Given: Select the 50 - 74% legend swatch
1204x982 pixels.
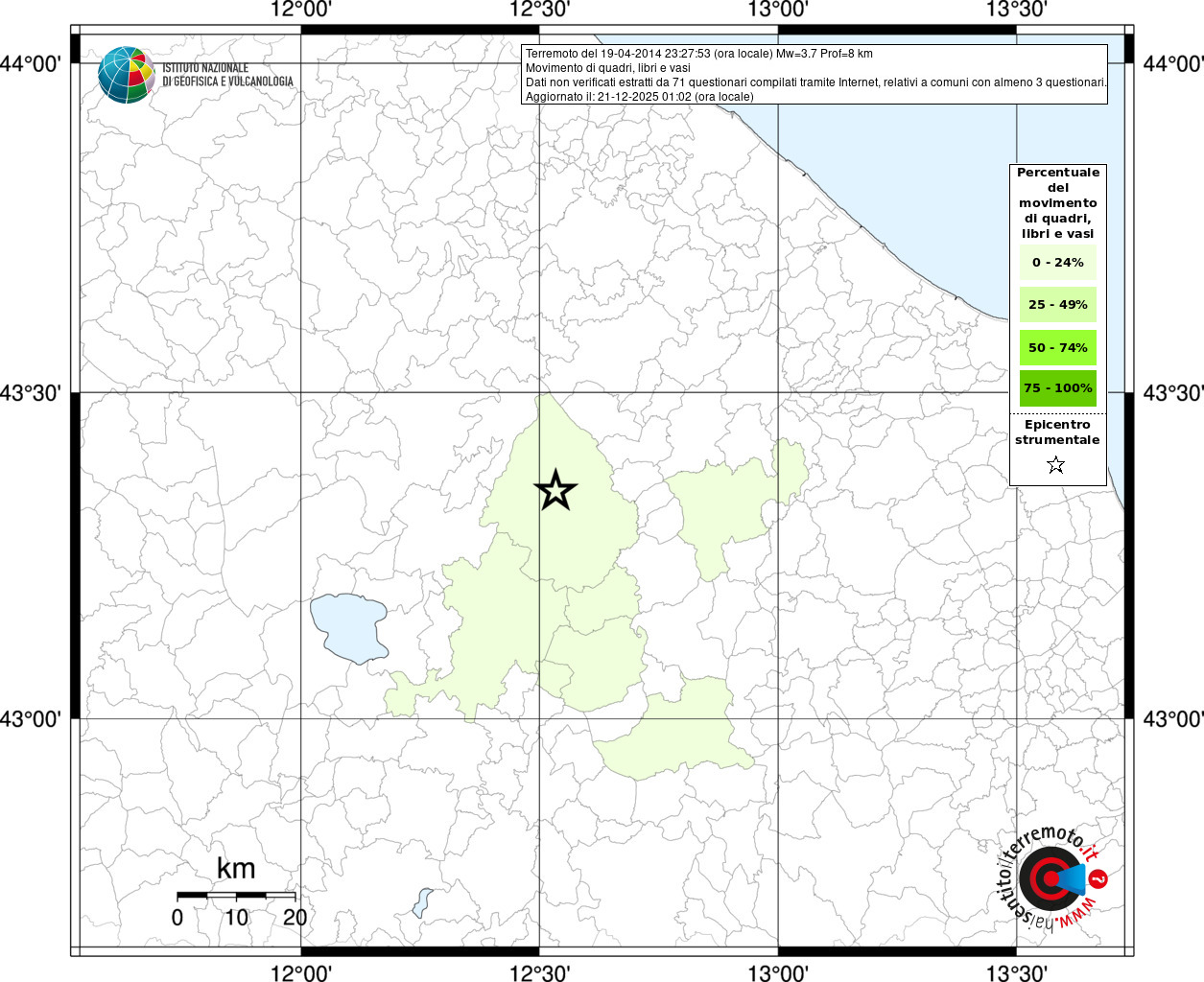Looking at the screenshot, I should coord(1058,347).
